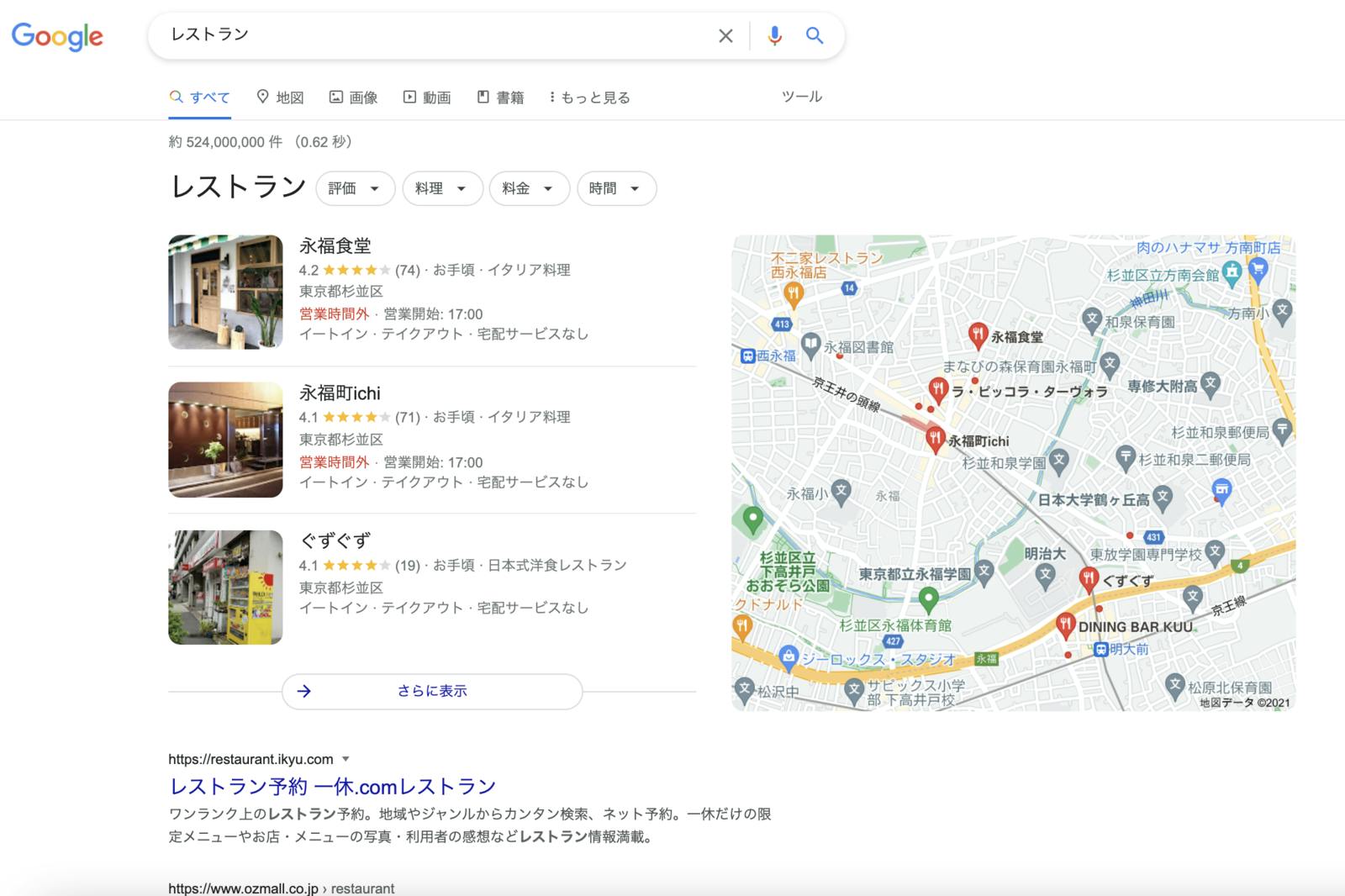The image size is (1345, 896).
Task: Click the 永福食堂 red map pin
Action: tap(977, 335)
